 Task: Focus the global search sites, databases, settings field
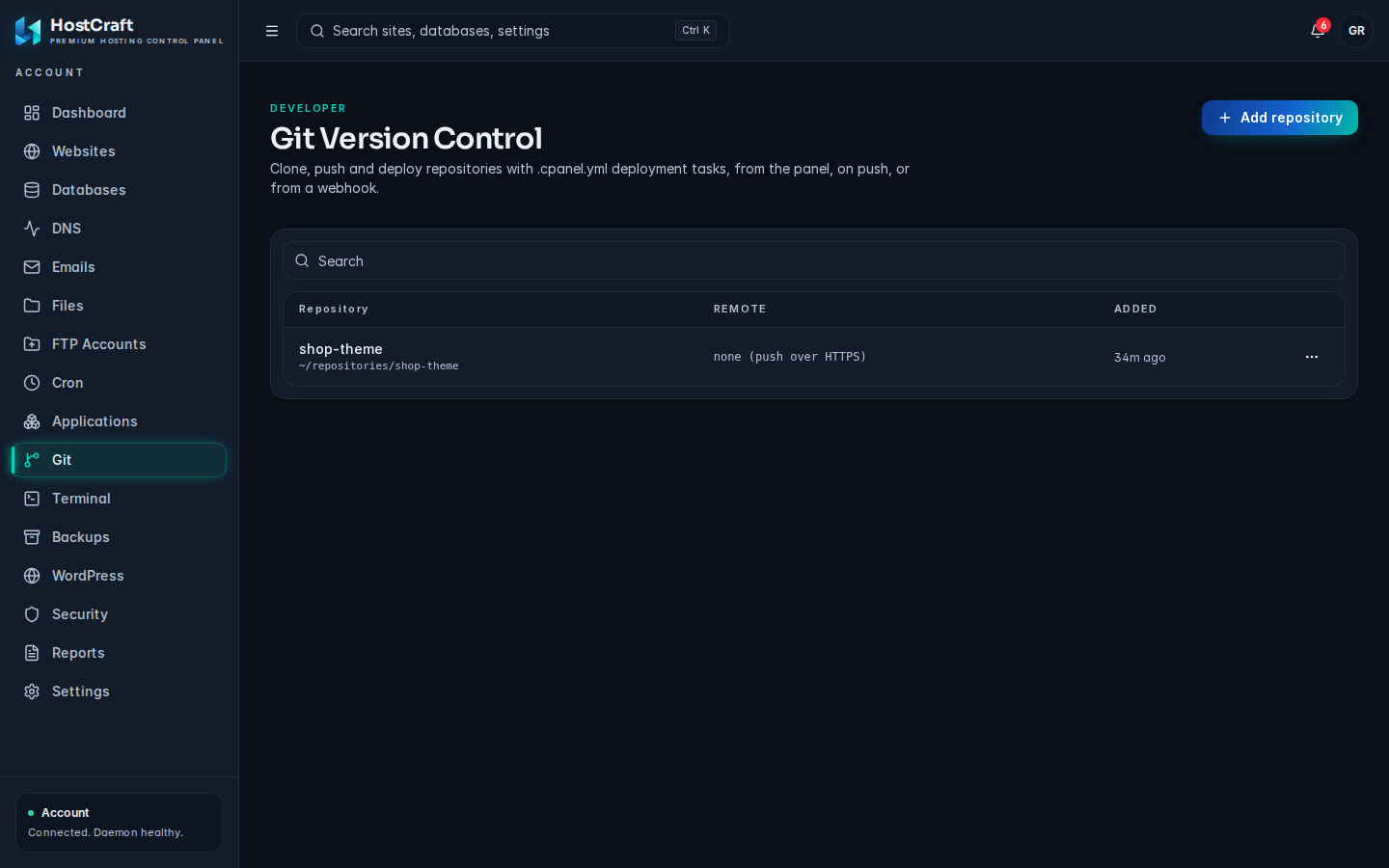(513, 31)
